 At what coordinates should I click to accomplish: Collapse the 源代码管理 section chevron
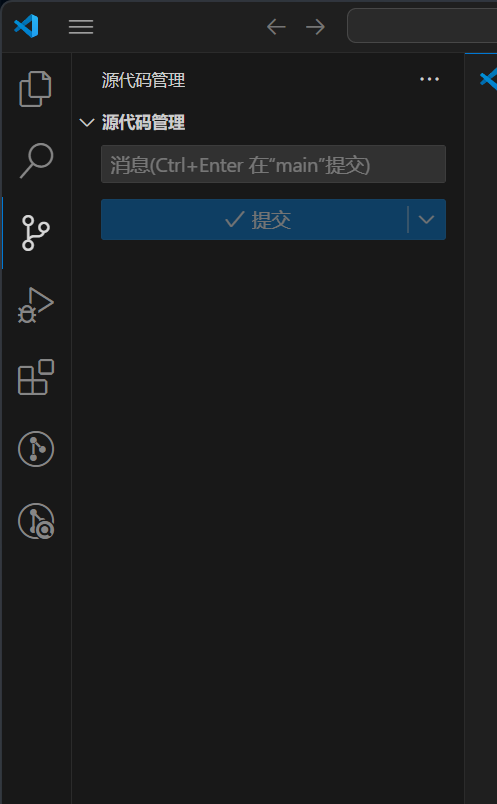(x=87, y=123)
